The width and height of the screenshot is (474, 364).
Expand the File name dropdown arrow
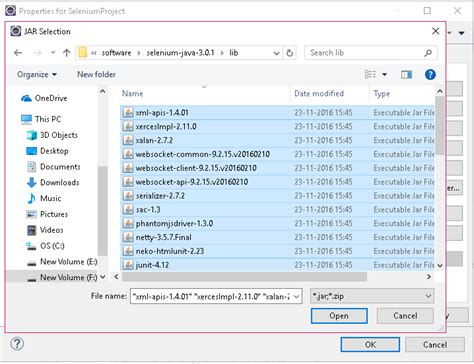(297, 296)
